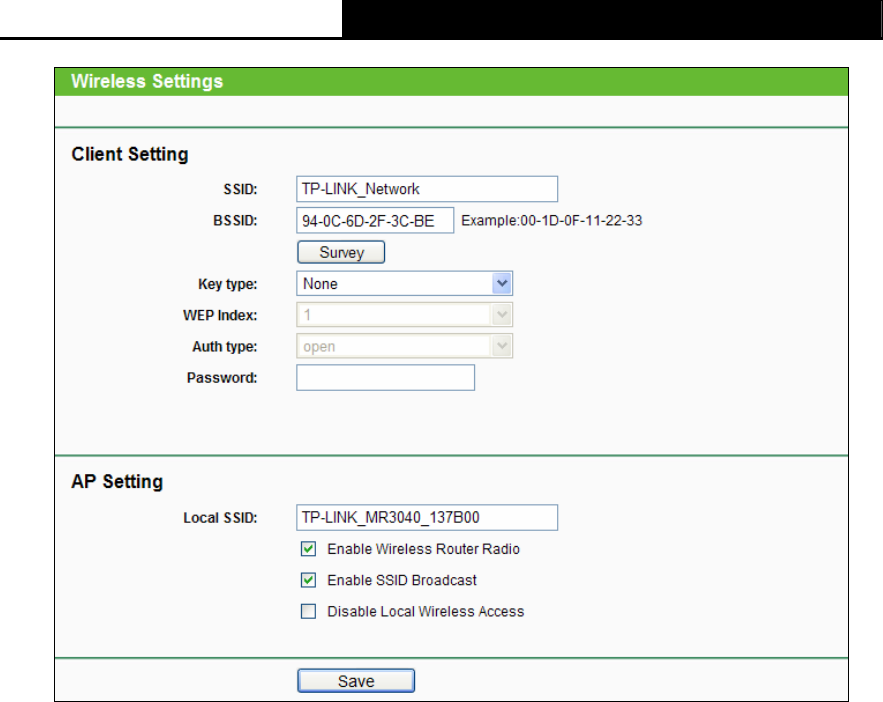This screenshot has height=702, width=883.
Task: Click the Wireless Settings title
Action: pos(147,81)
